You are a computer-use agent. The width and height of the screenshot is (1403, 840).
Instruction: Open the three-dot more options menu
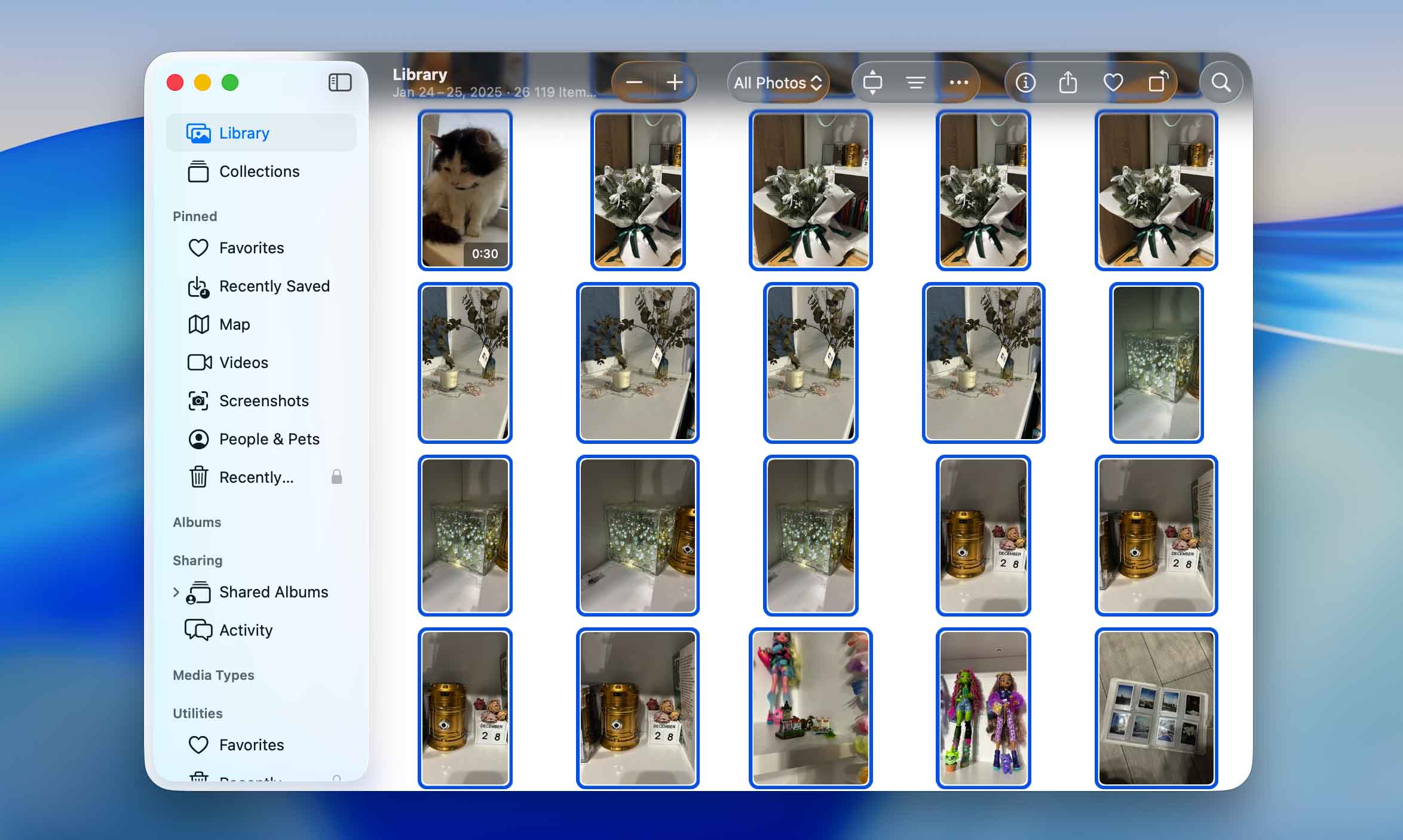pos(958,82)
